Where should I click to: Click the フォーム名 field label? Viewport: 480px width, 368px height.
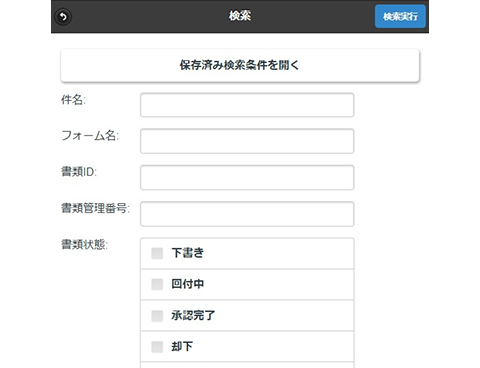[90, 136]
